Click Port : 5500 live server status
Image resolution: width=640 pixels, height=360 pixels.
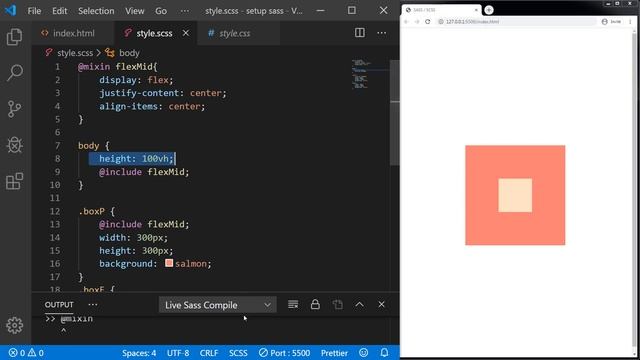pyautogui.click(x=284, y=353)
